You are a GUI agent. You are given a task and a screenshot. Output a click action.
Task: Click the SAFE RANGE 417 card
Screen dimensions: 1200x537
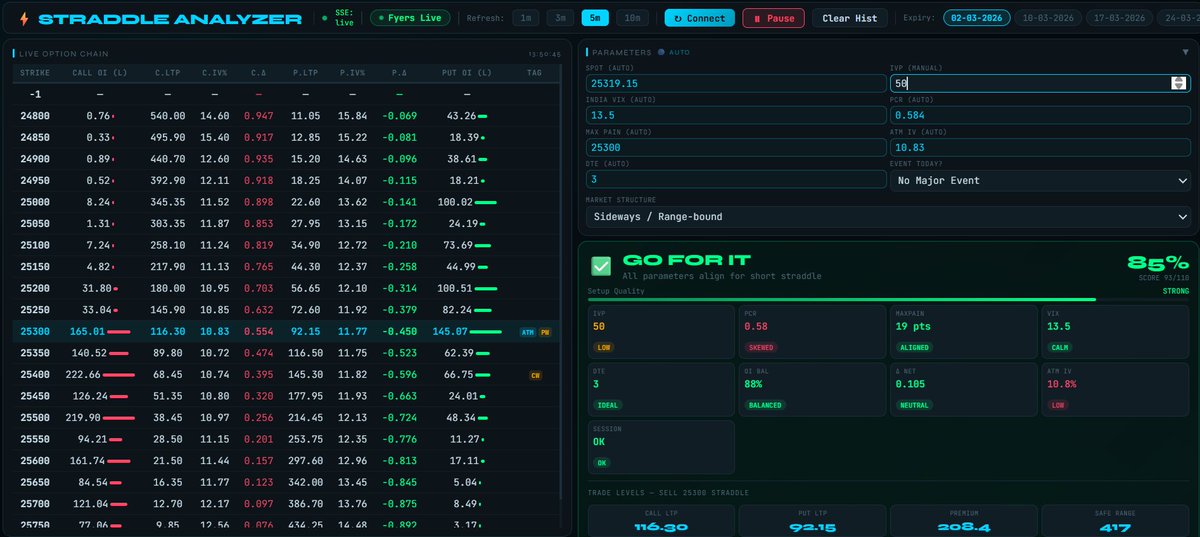[x=1114, y=520]
